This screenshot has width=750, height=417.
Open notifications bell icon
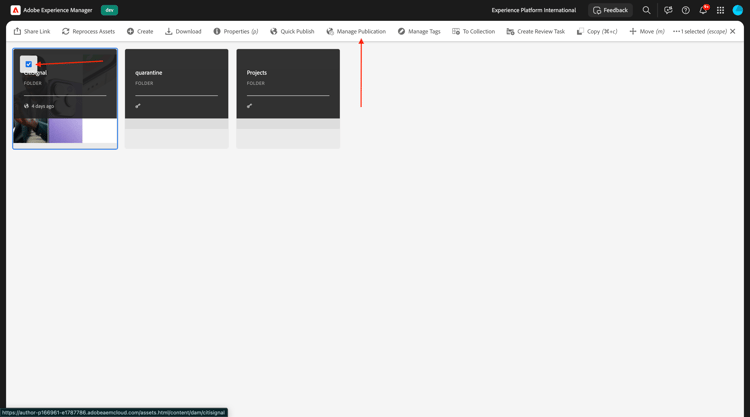pos(703,10)
